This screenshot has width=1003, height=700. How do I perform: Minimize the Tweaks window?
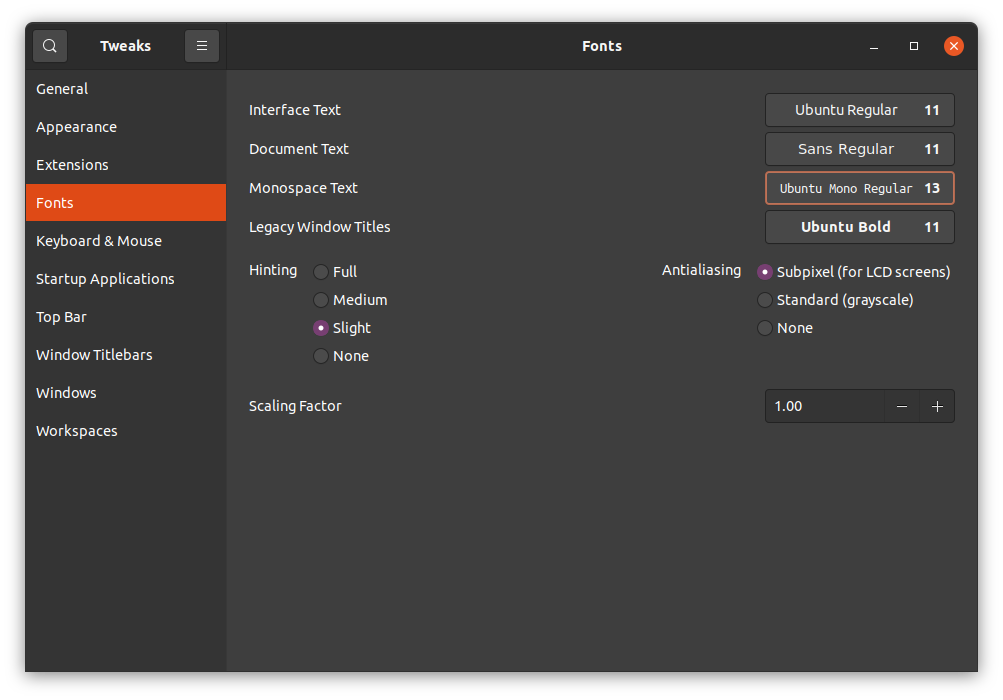coord(874,46)
